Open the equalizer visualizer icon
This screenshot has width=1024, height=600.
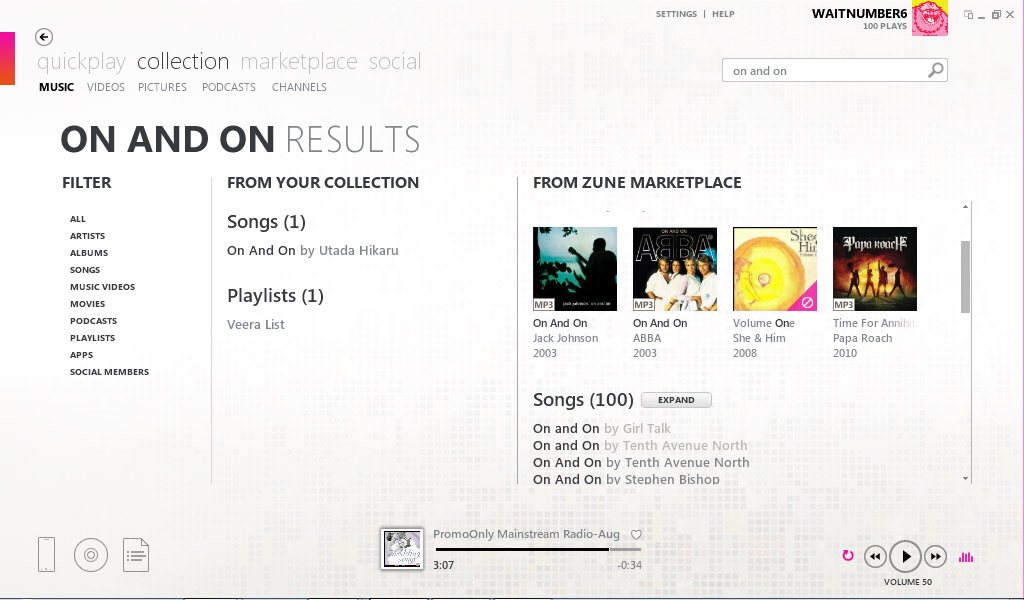point(966,557)
